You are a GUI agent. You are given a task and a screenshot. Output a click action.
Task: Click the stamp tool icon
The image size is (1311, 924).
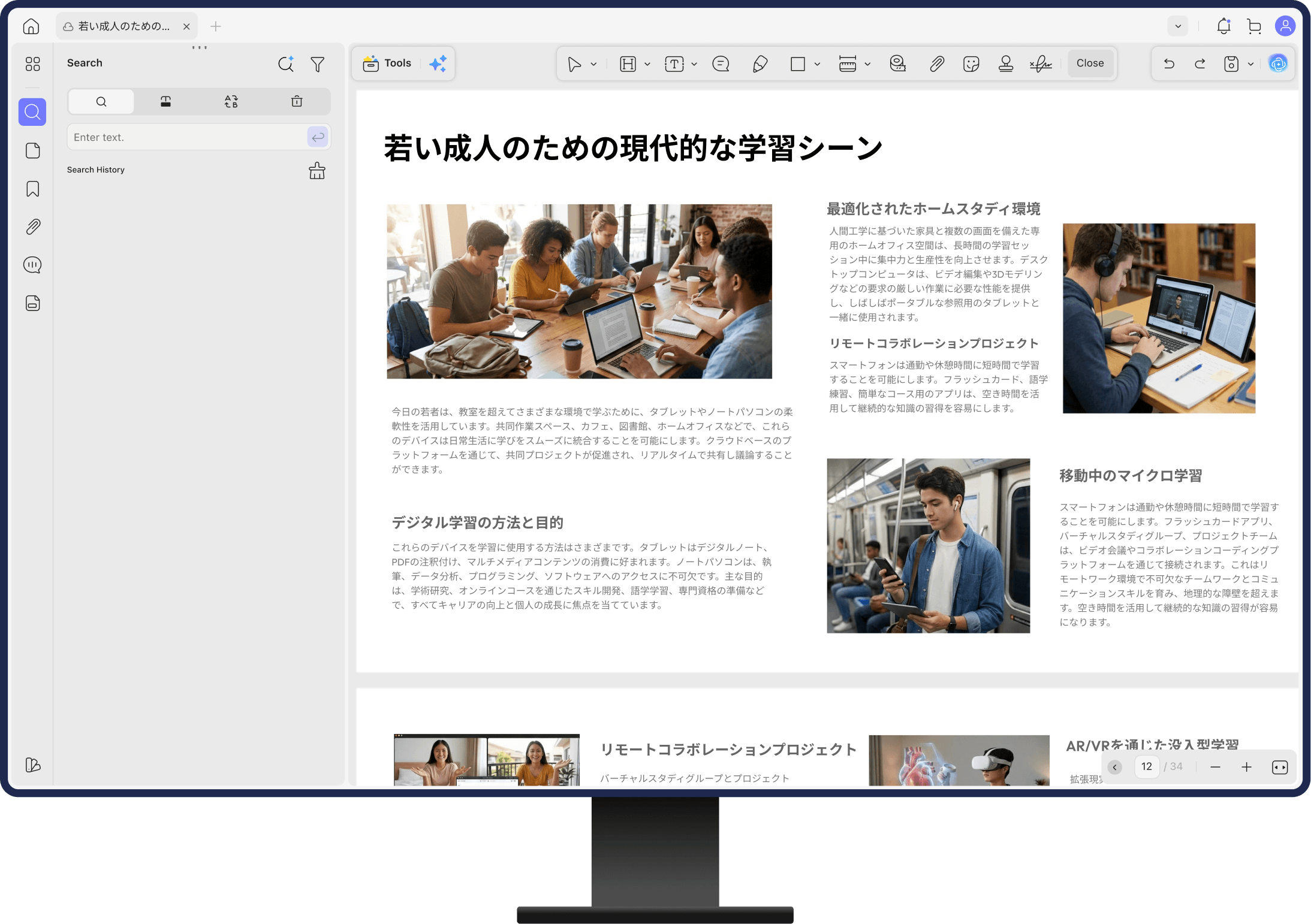tap(1005, 64)
